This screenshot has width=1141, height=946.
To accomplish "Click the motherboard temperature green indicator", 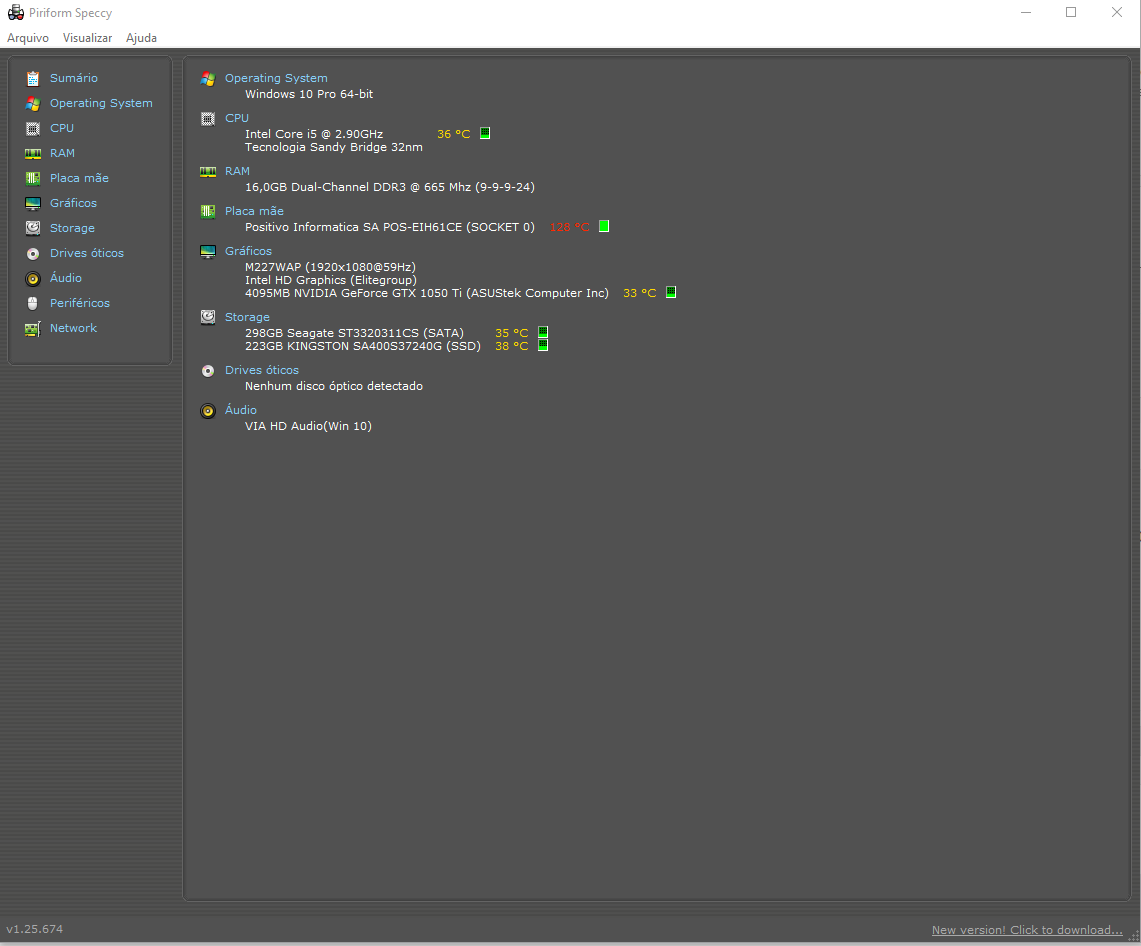I will pyautogui.click(x=604, y=226).
